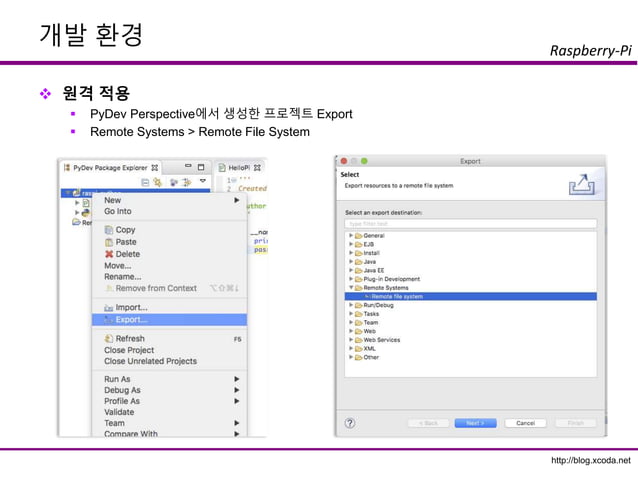Choose Import... in the context menu
Screen dimensions: 638x478
[169, 308]
